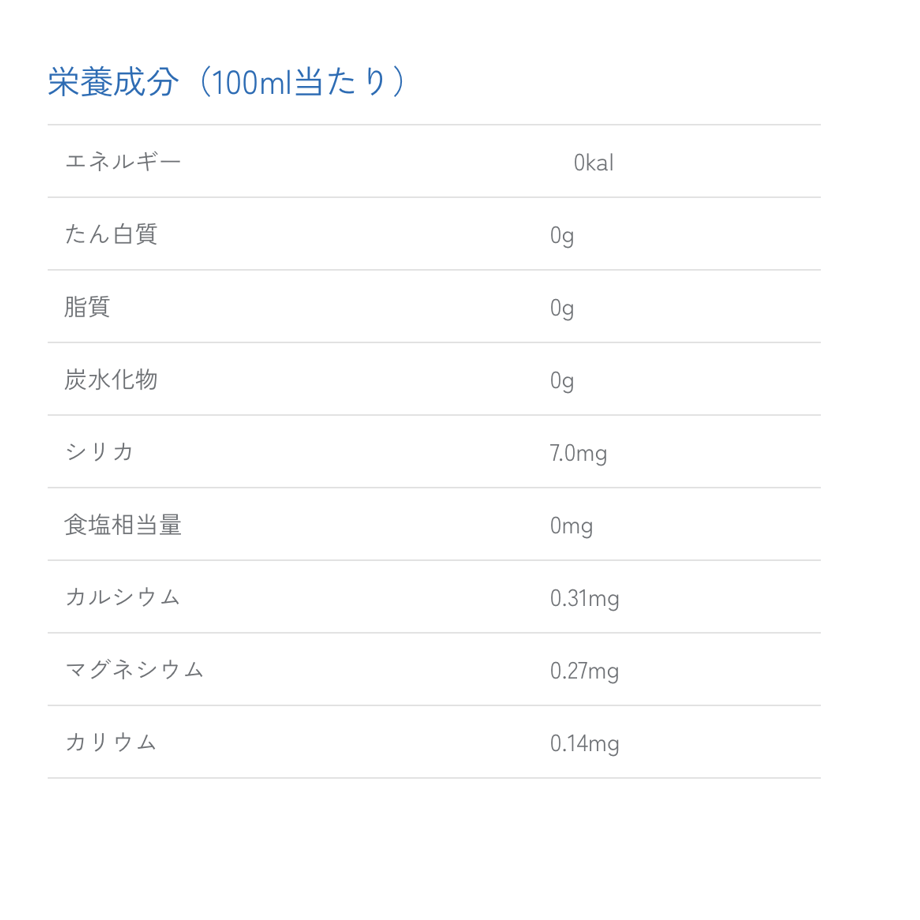Image resolution: width=920 pixels, height=920 pixels.
Task: Select the 炭水化物 row label
Action: click(x=111, y=380)
